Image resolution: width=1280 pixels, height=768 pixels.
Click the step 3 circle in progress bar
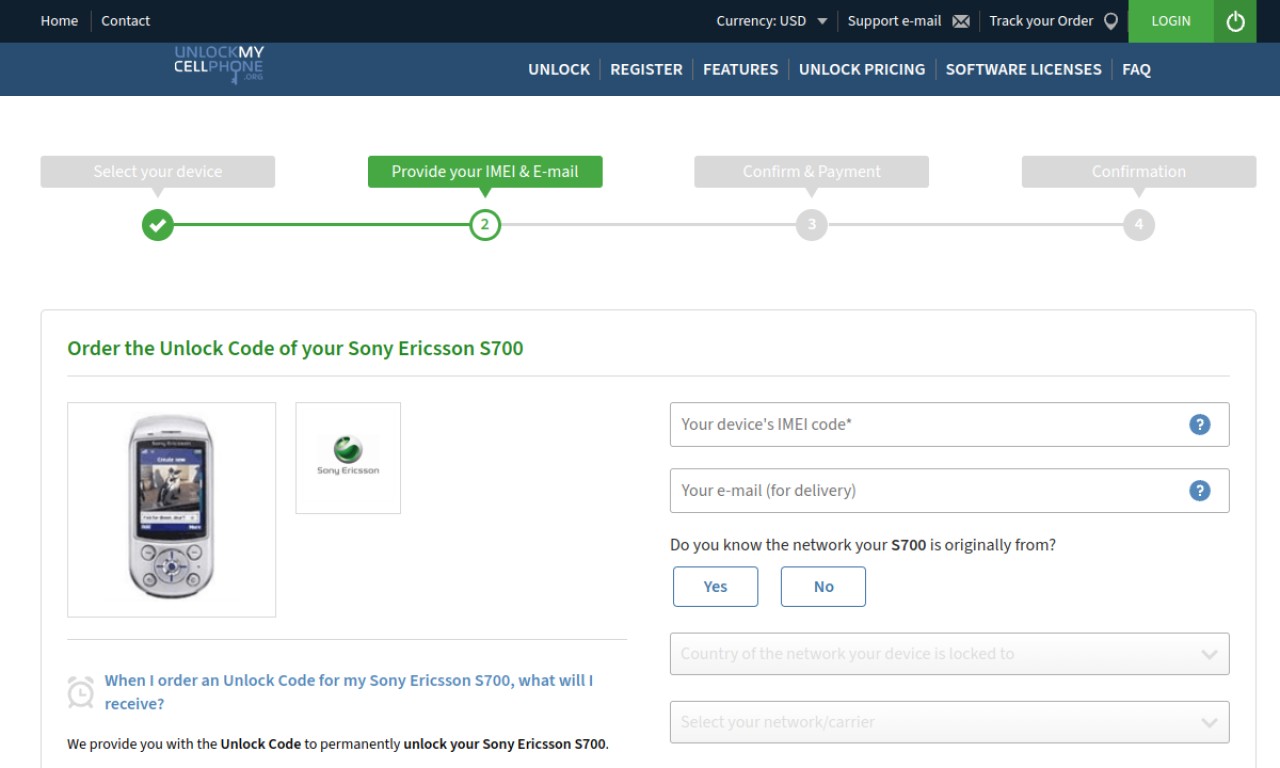coord(812,225)
